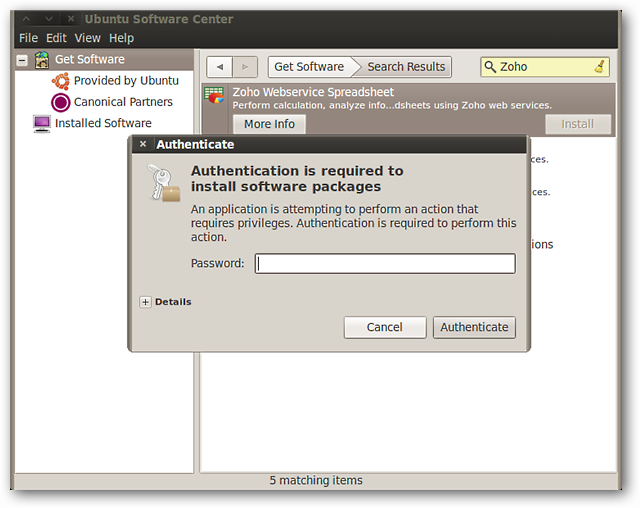Image resolution: width=640 pixels, height=508 pixels.
Task: Clear the search with the broom icon
Action: [600, 67]
